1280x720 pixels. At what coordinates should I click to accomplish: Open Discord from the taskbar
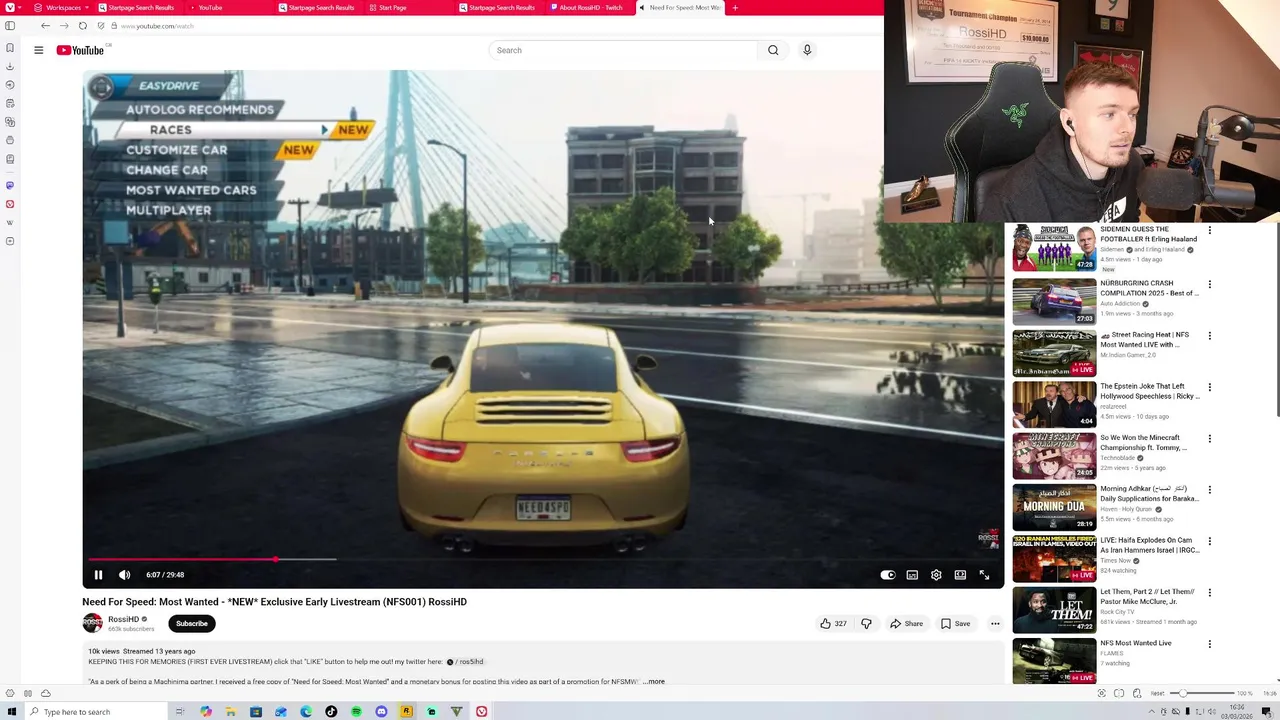tap(381, 712)
